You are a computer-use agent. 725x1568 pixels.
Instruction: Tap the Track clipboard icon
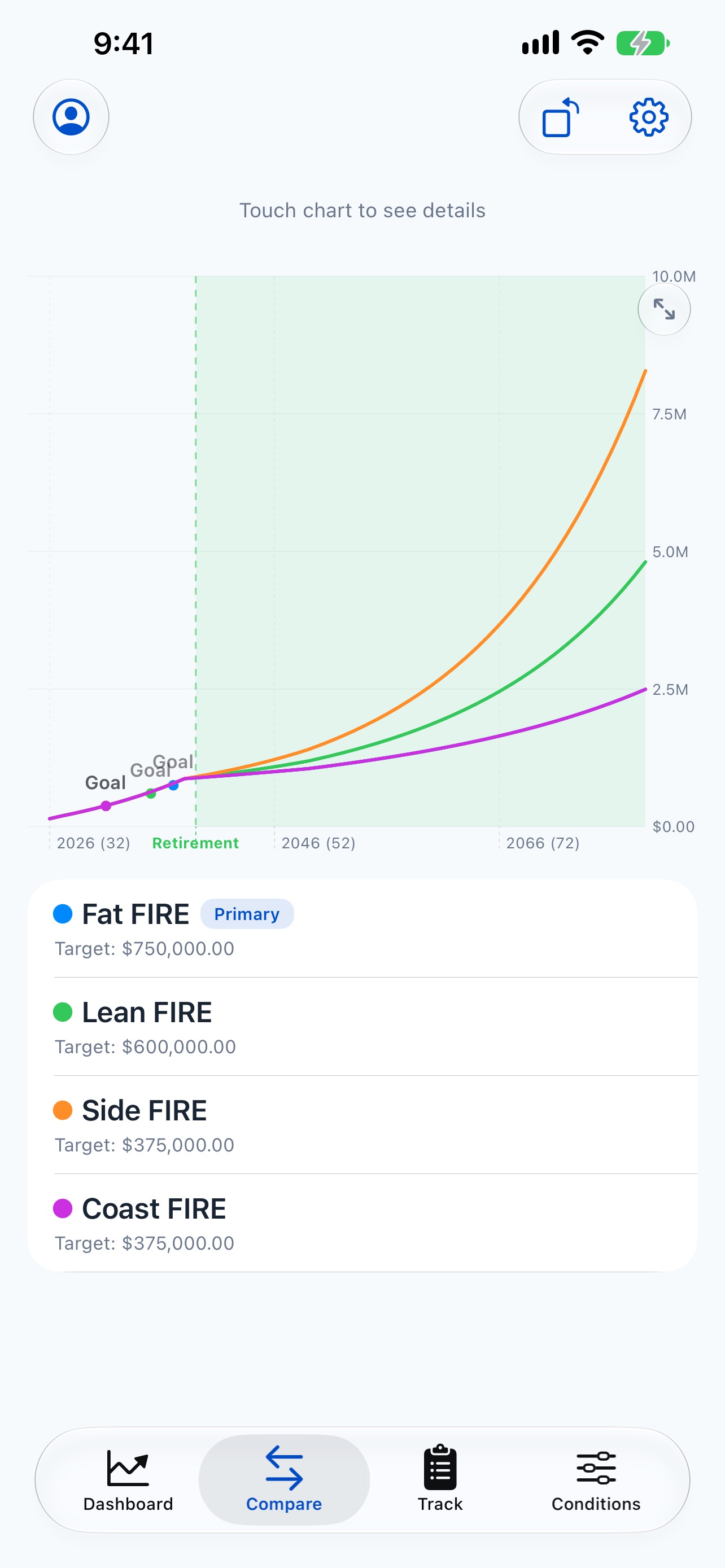click(440, 1467)
